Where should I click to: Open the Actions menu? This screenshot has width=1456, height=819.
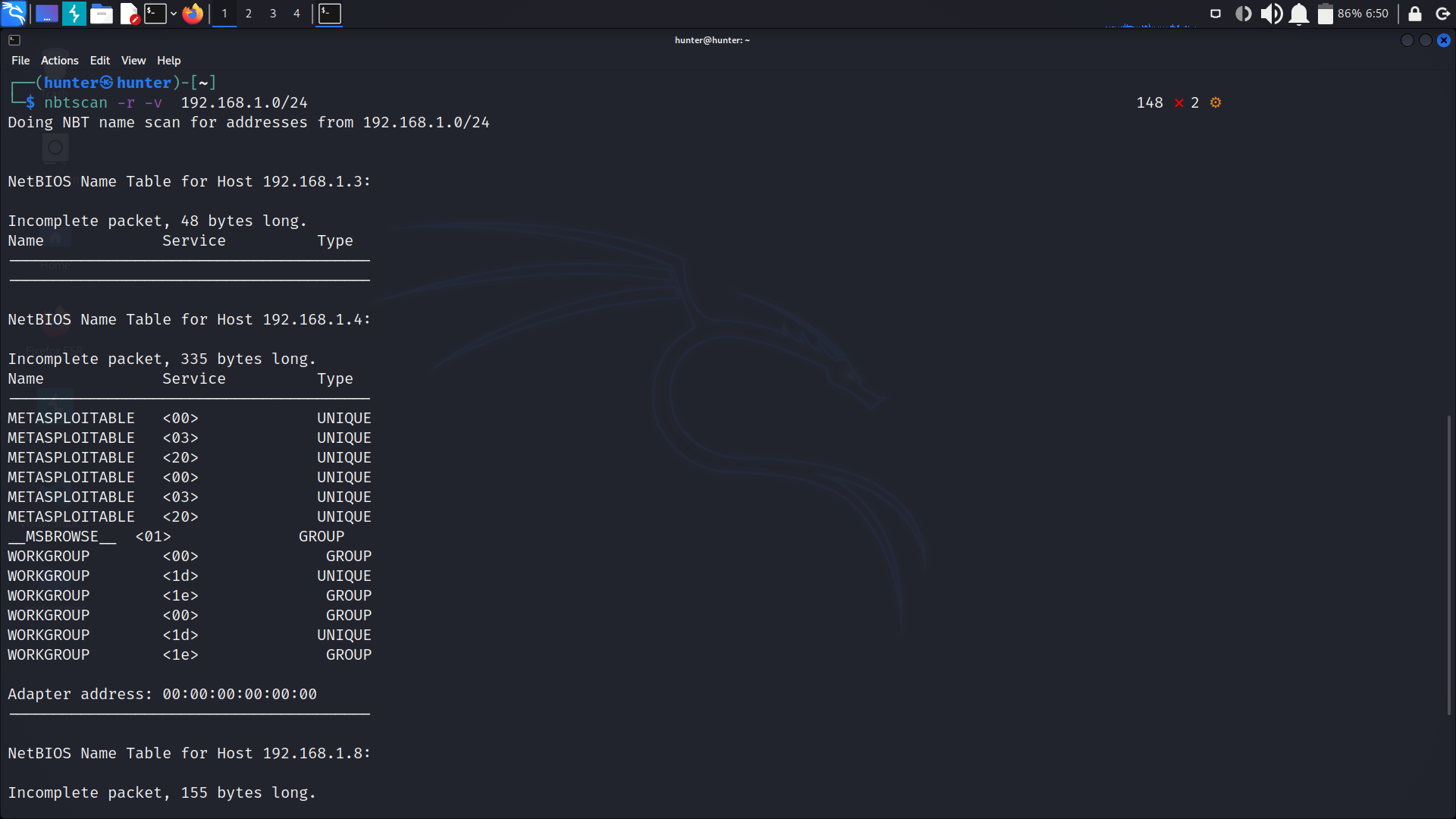59,61
